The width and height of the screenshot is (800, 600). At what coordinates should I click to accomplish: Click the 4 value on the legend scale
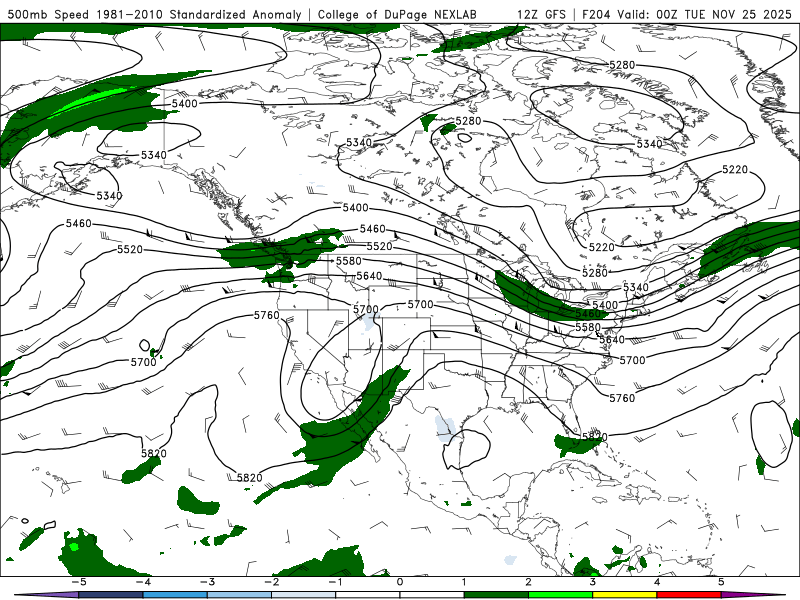[x=657, y=582]
